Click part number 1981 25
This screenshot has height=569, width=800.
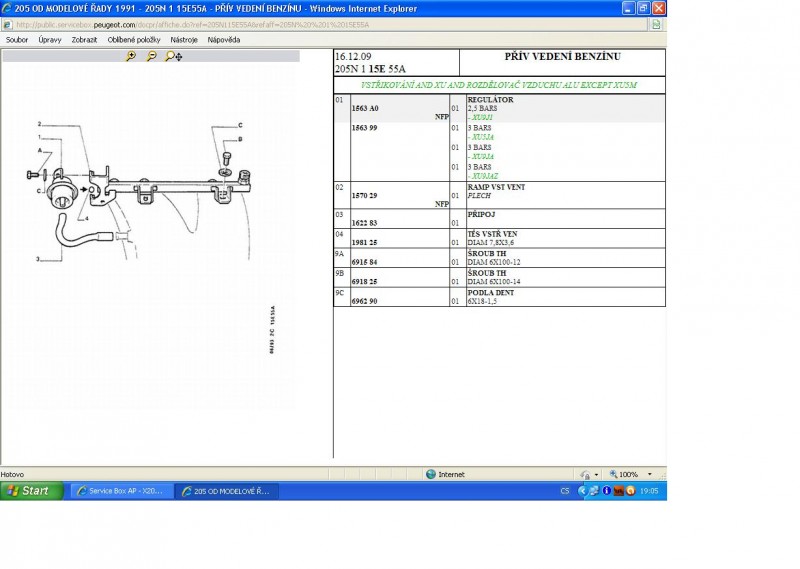point(365,242)
